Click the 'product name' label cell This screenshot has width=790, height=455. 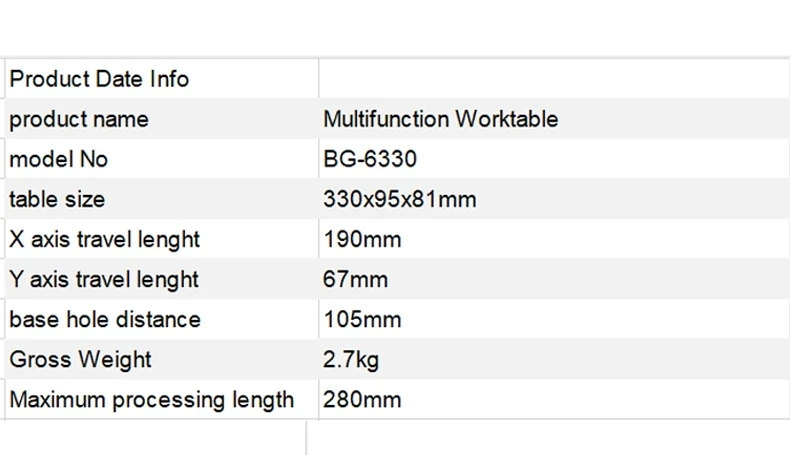(x=79, y=119)
